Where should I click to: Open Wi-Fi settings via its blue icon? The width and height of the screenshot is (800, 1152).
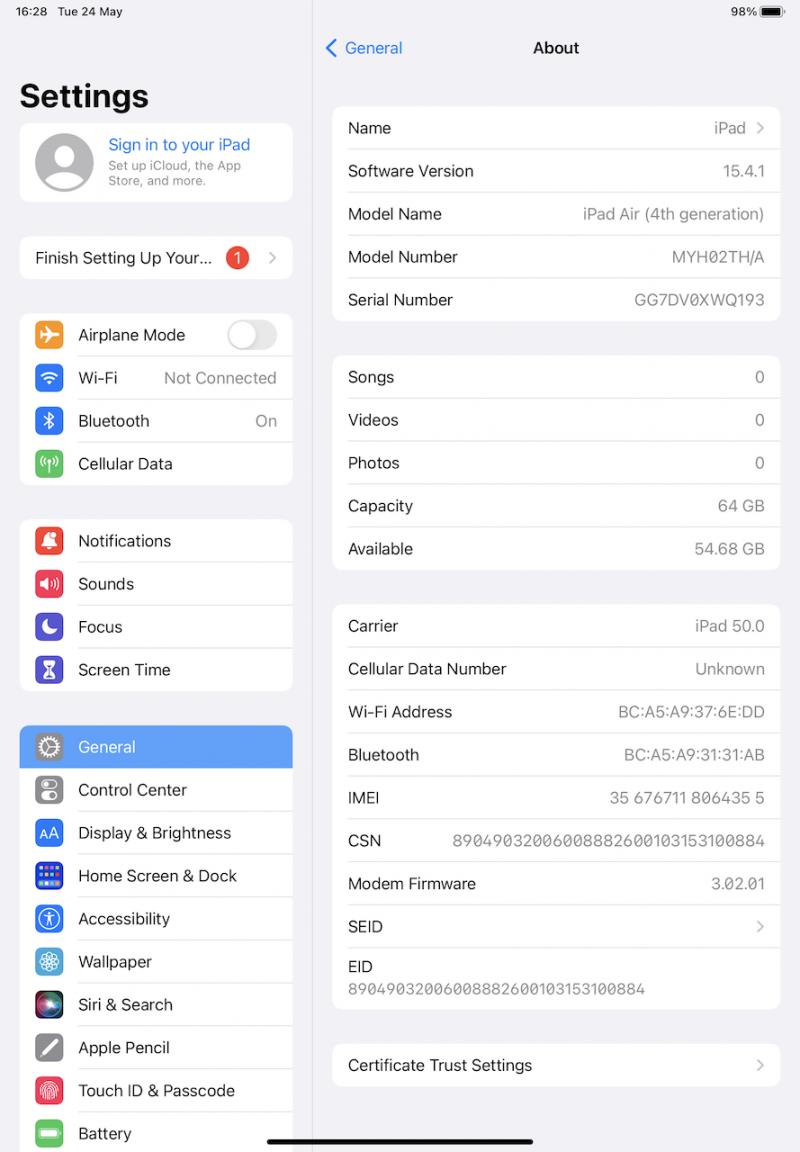pyautogui.click(x=49, y=378)
